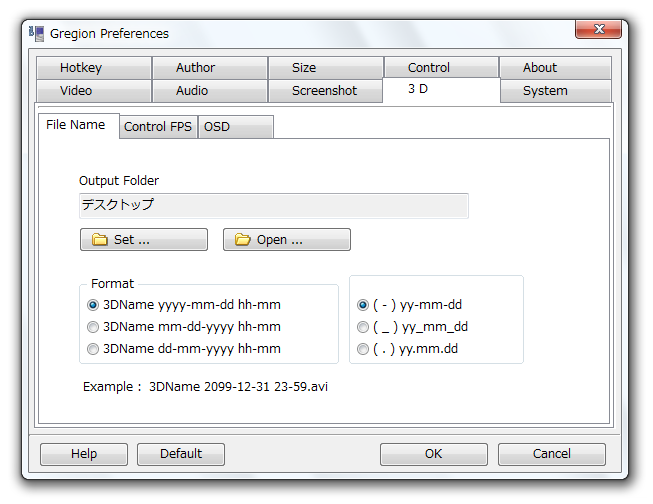Click the Cancel button
653x504 pixels.
[552, 454]
